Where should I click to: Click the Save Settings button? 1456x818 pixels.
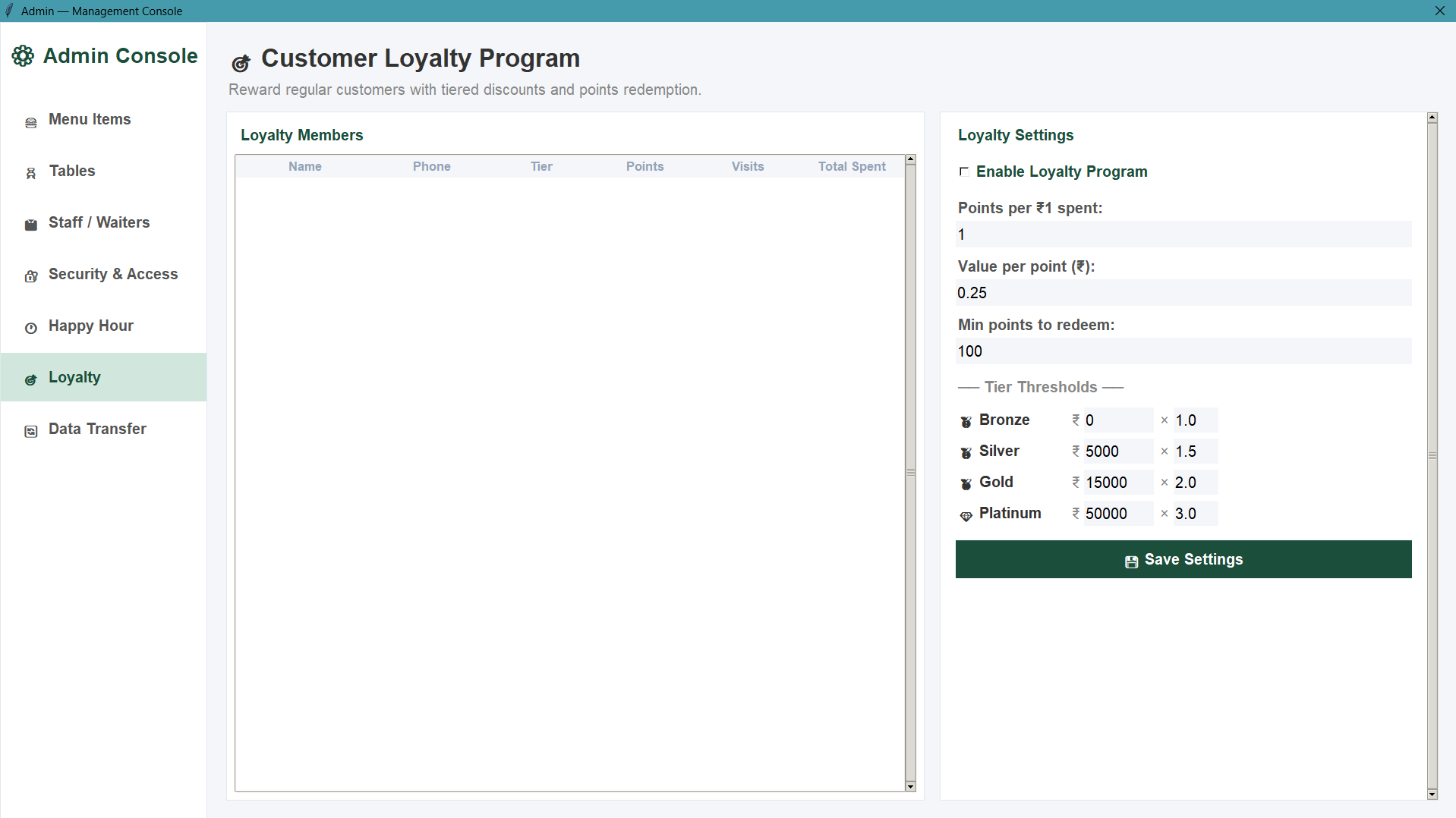click(1183, 559)
